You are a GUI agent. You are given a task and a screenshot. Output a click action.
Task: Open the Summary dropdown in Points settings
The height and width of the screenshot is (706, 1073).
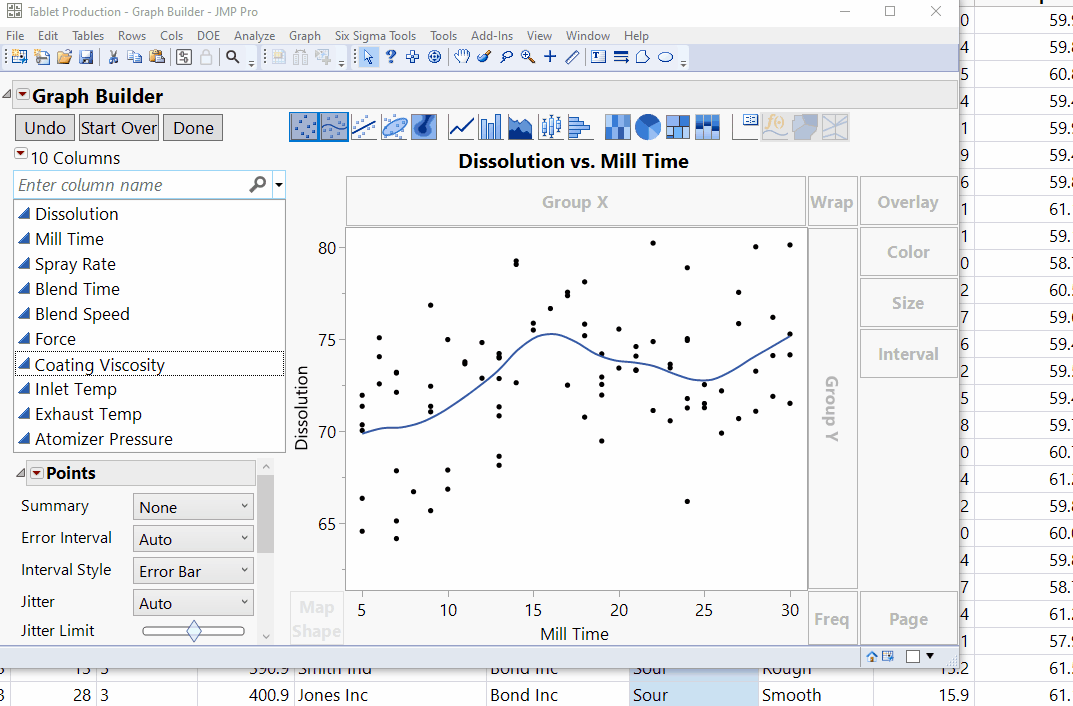point(192,506)
